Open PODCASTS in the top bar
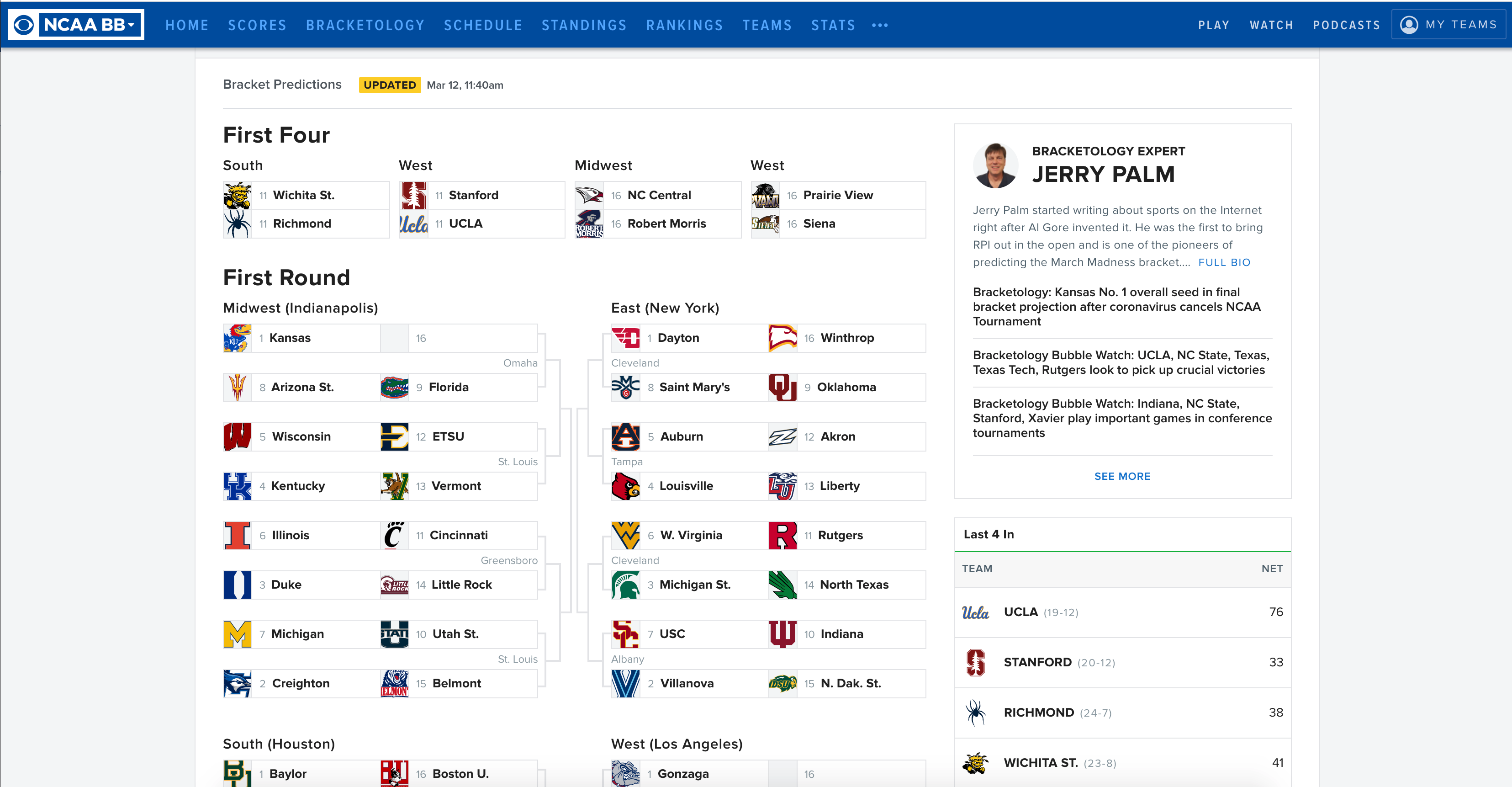 pyautogui.click(x=1347, y=25)
